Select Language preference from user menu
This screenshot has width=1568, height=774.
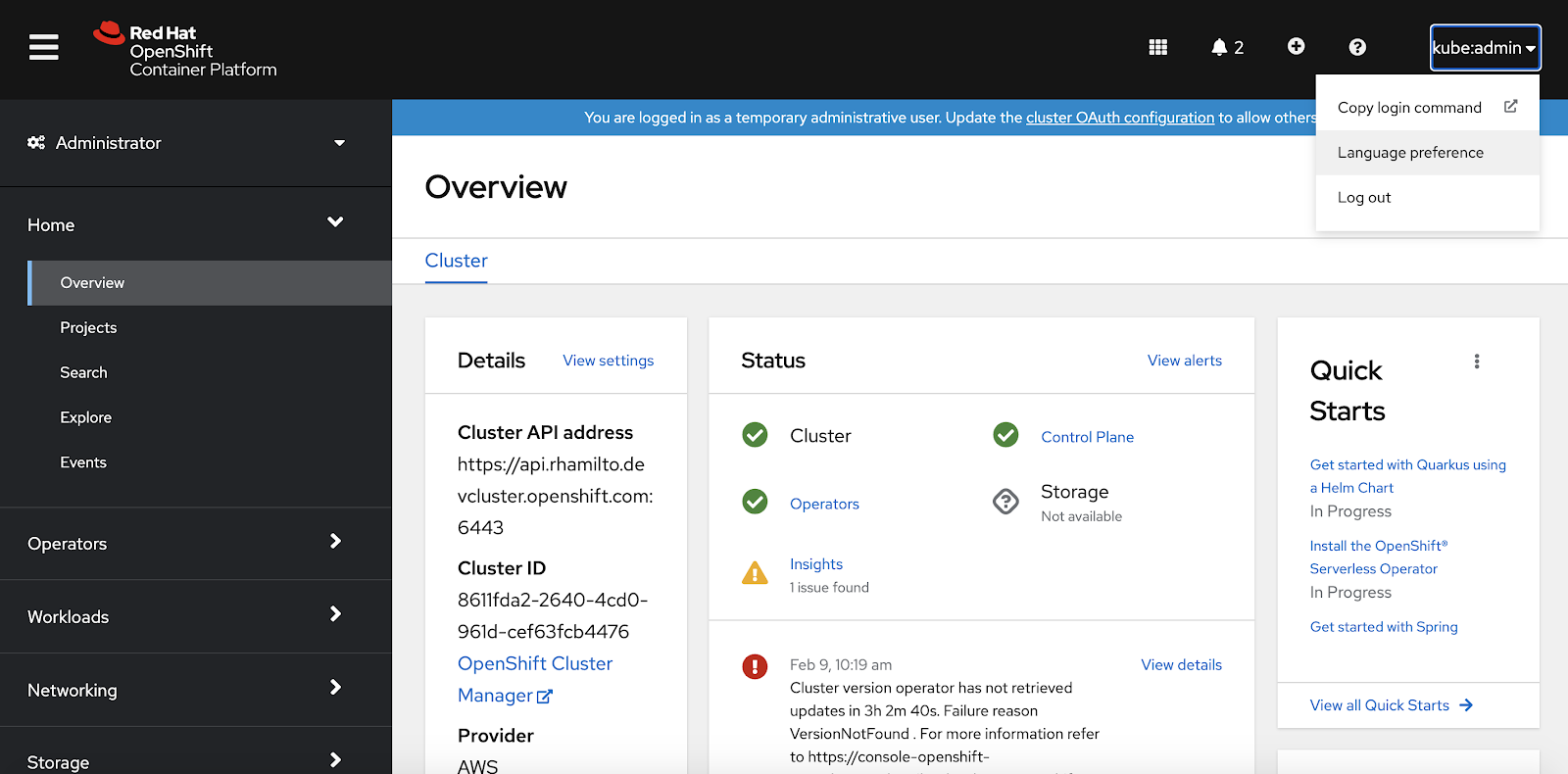coord(1410,153)
